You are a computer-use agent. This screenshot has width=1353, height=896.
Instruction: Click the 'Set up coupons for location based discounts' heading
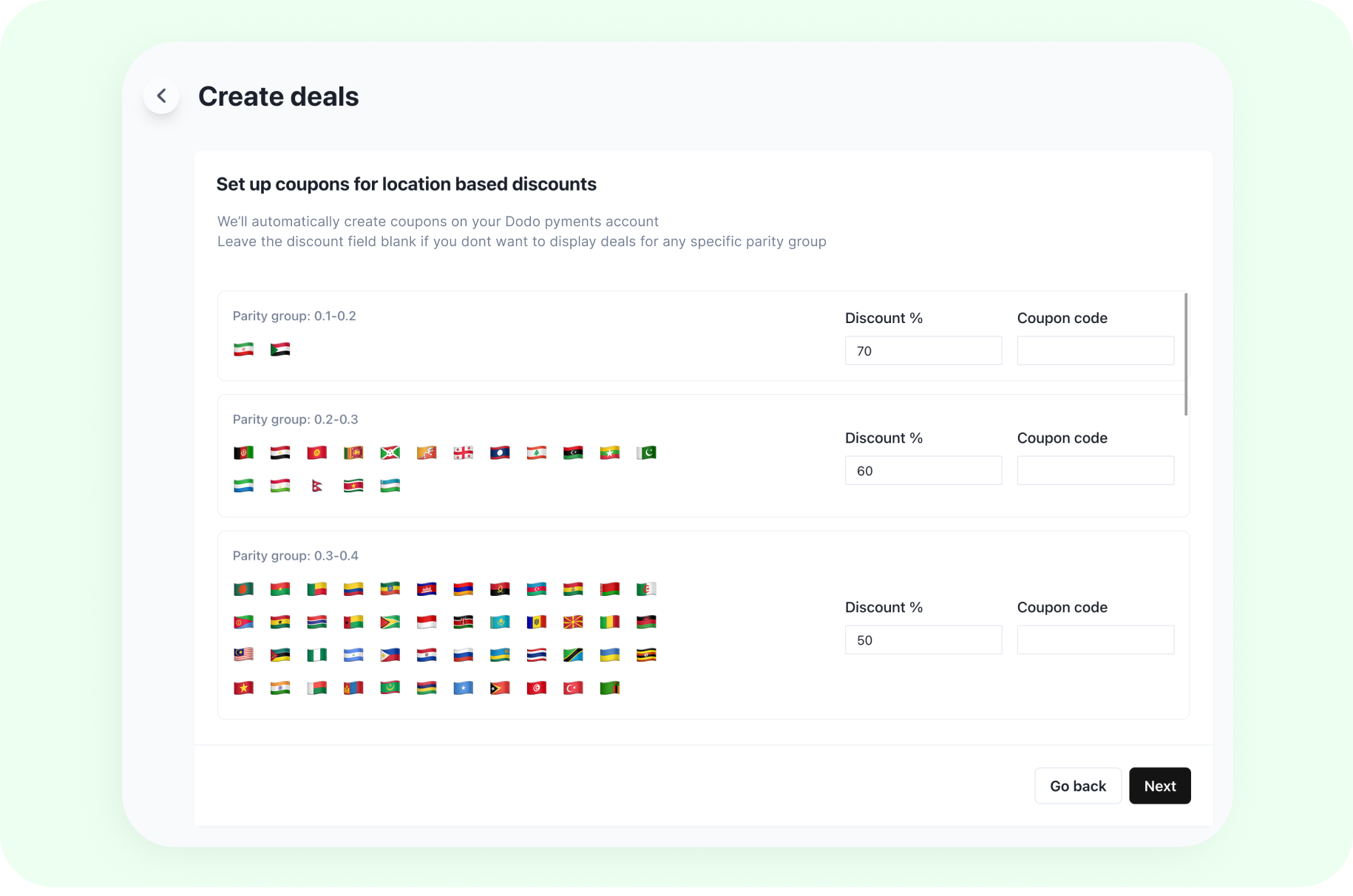(406, 185)
